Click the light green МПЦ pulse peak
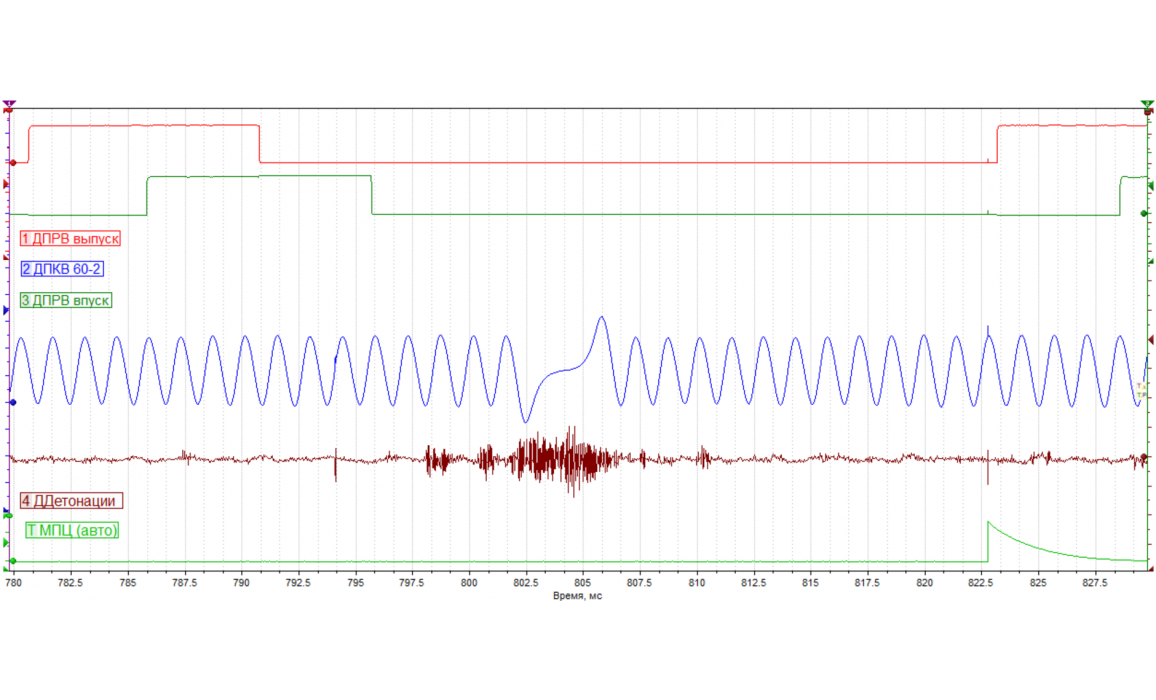This screenshot has height=700, width=1156. click(x=988, y=522)
